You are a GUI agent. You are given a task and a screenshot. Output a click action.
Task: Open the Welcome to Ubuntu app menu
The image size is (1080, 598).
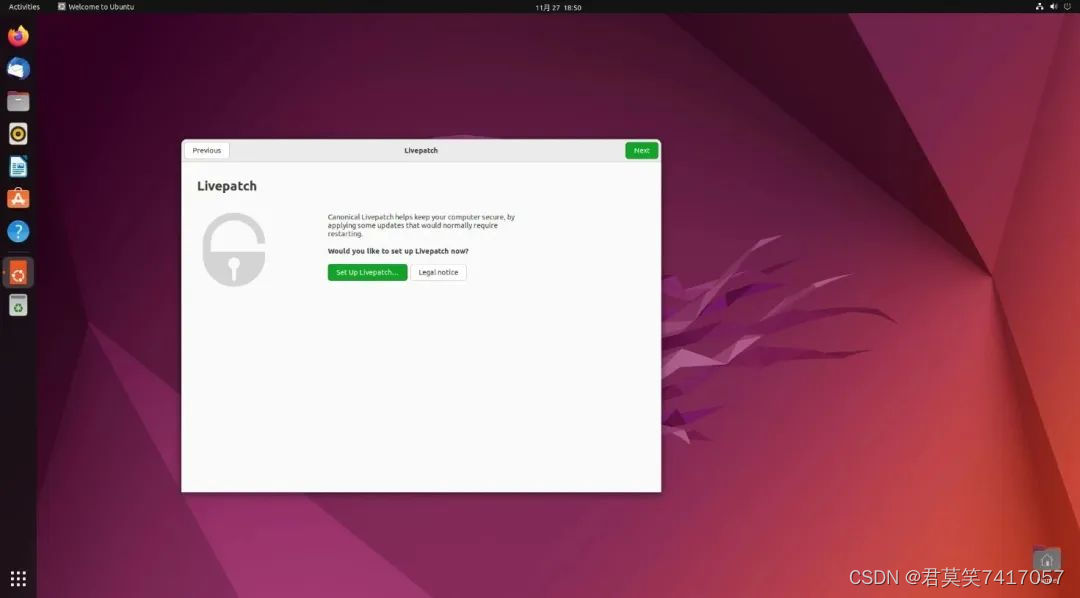[x=96, y=7]
